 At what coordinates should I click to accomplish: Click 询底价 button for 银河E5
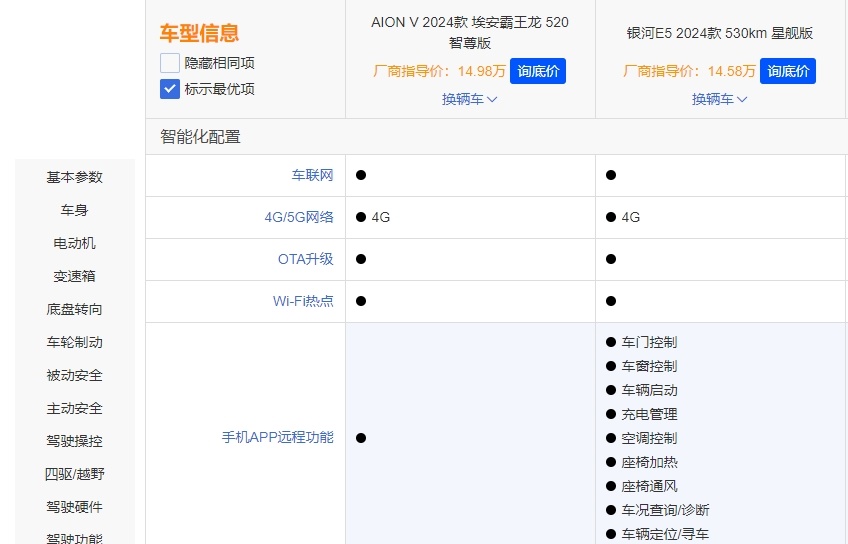point(788,71)
